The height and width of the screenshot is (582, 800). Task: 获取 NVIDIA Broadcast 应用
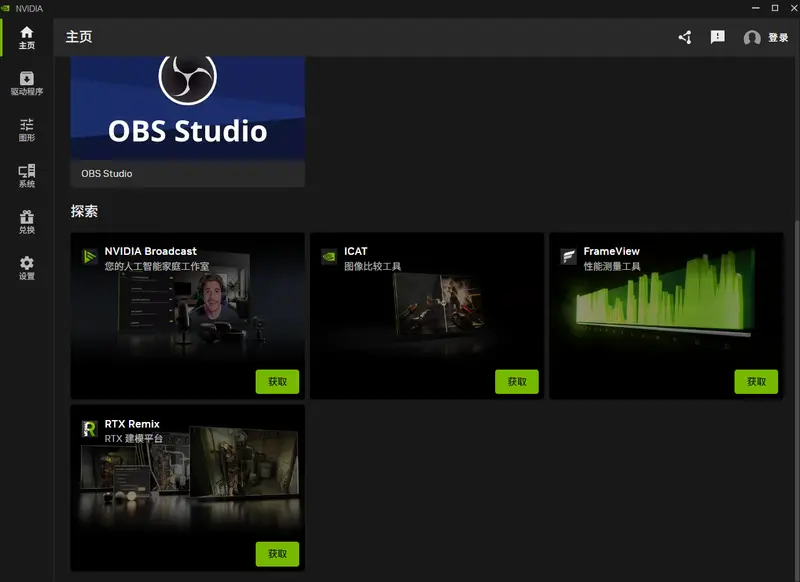pyautogui.click(x=277, y=381)
